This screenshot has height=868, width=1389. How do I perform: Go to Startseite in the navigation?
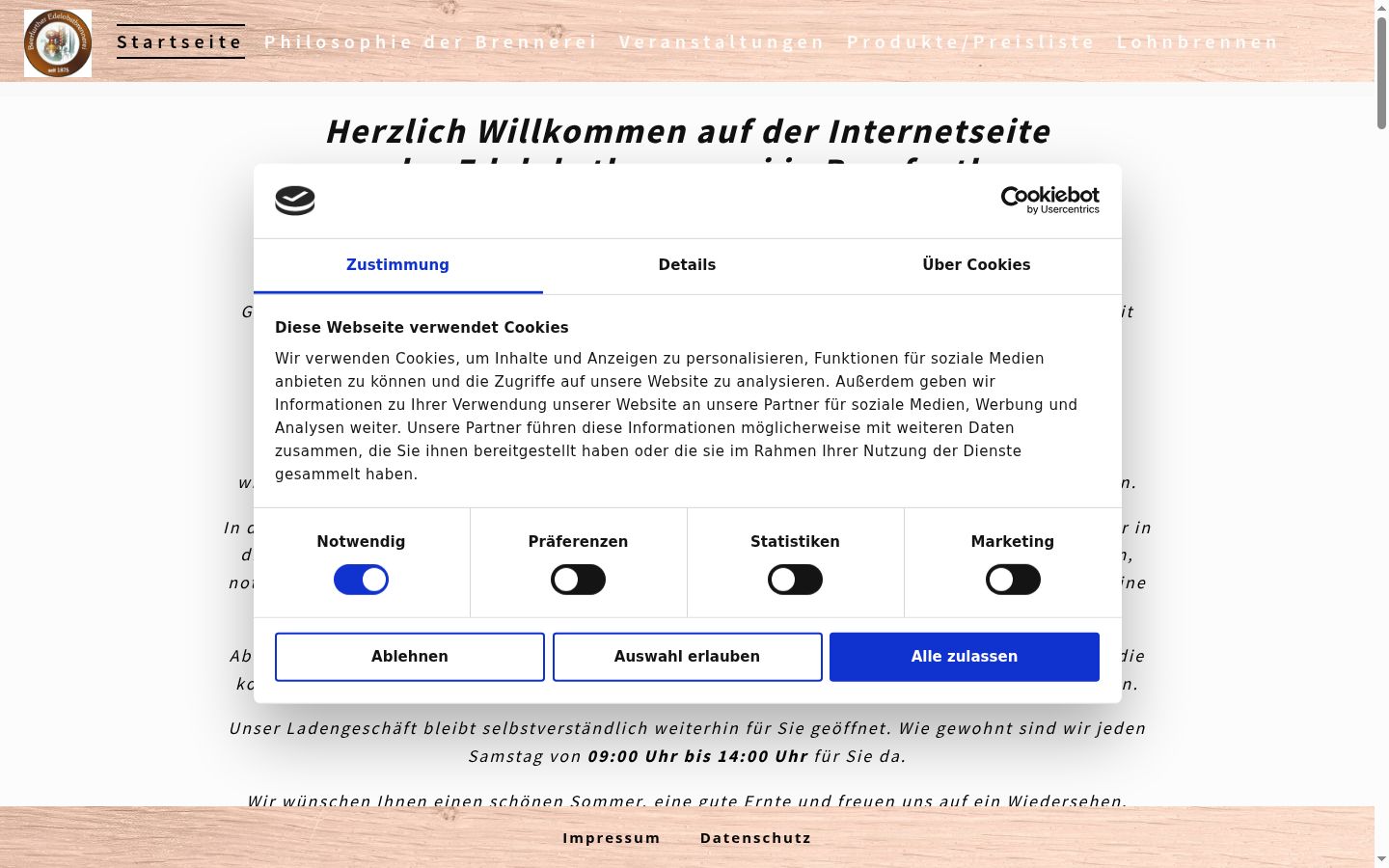coord(180,41)
